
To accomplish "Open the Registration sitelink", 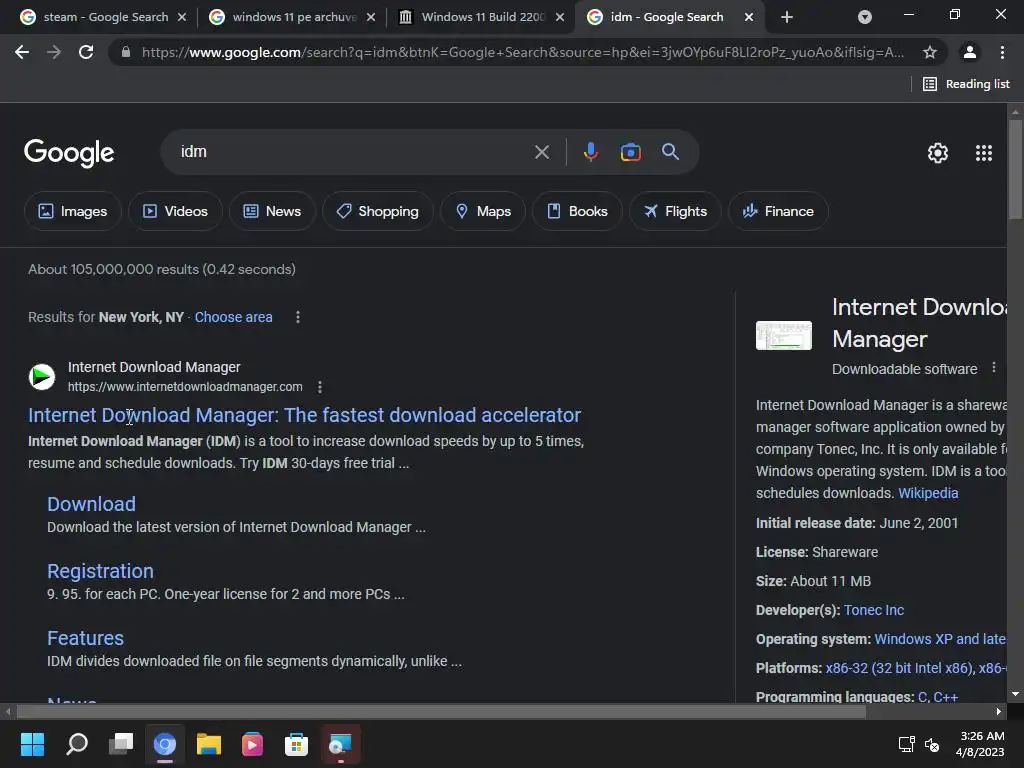I will pos(100,571).
